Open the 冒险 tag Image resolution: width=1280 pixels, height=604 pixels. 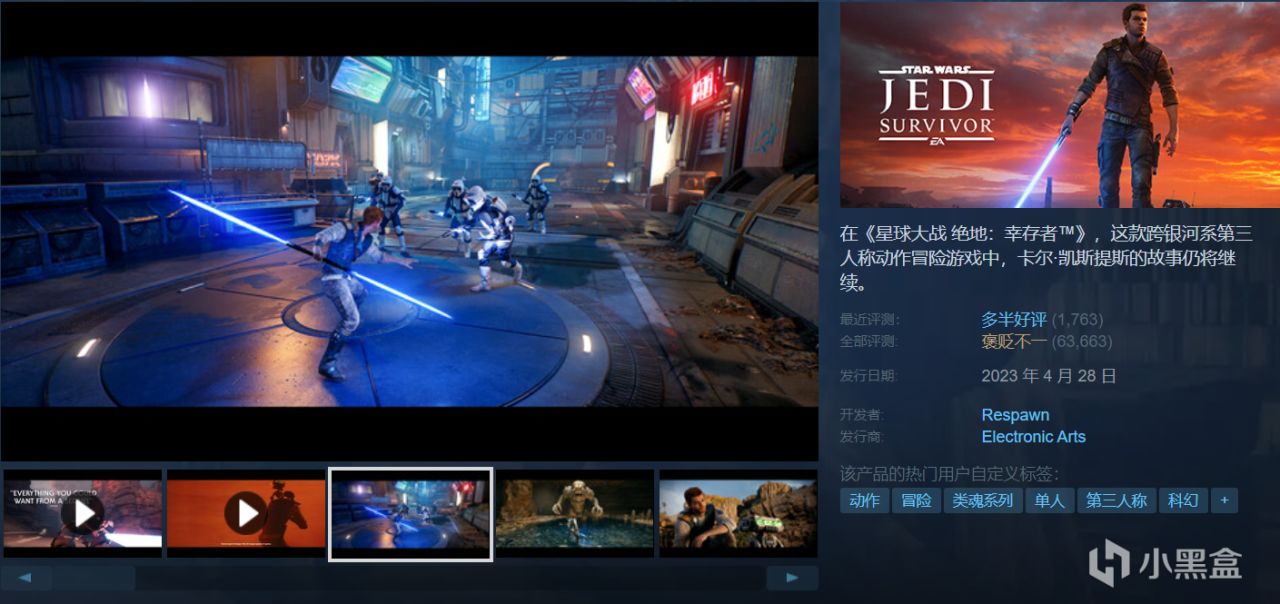[x=916, y=500]
